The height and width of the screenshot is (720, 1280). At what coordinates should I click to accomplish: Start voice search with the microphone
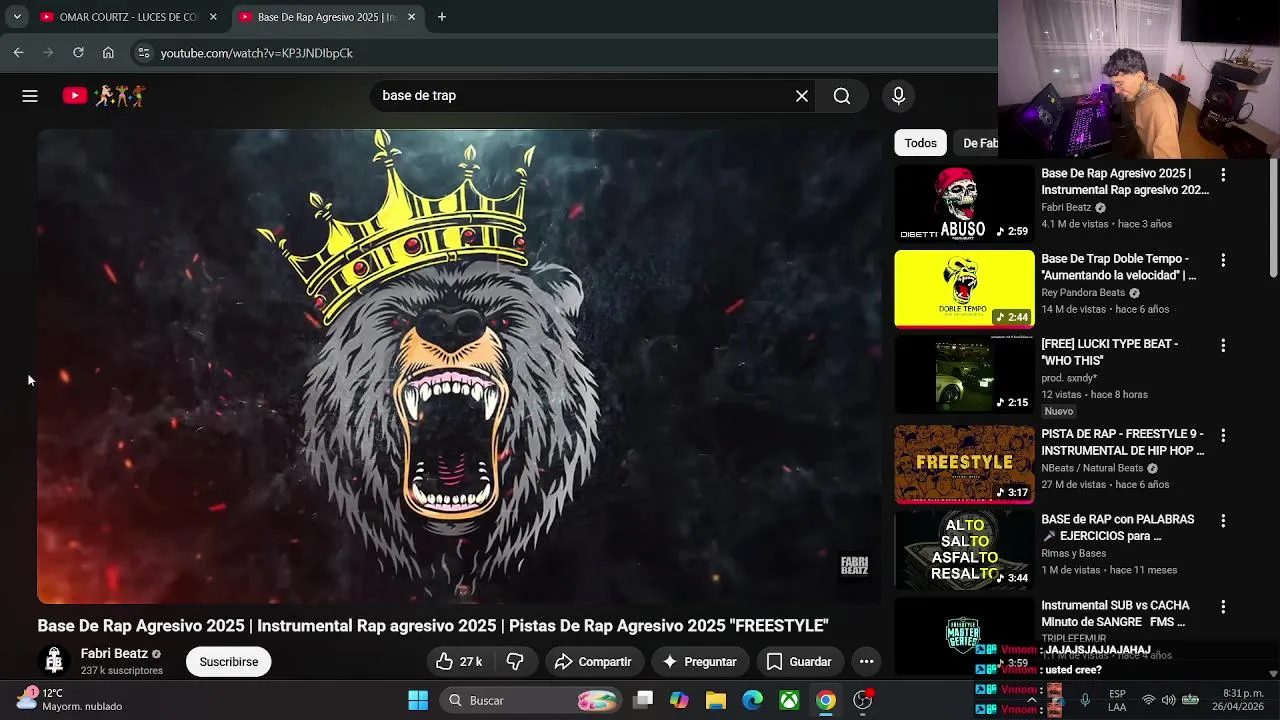[898, 96]
